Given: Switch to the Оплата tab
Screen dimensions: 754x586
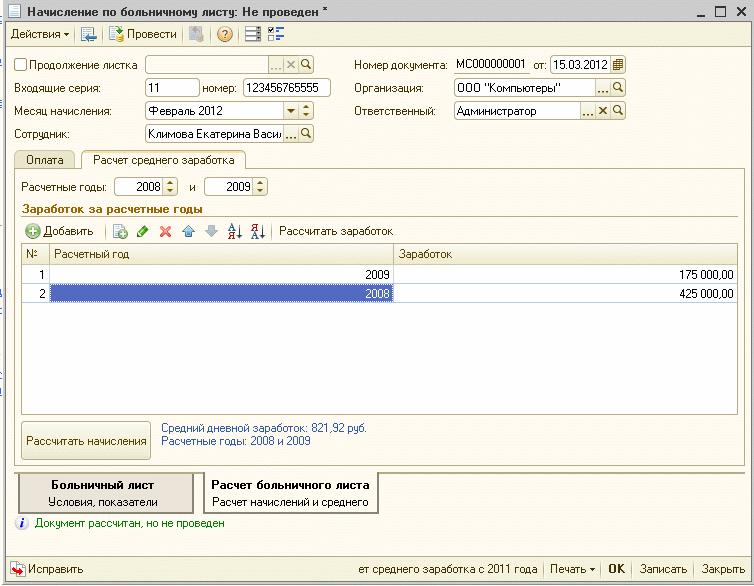Looking at the screenshot, I should (45, 160).
